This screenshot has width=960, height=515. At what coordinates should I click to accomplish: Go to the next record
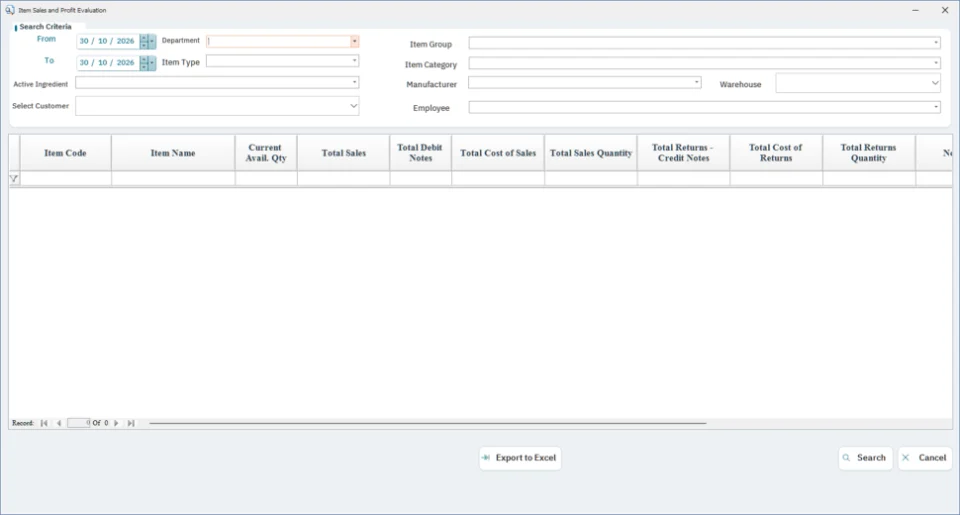pyautogui.click(x=116, y=423)
